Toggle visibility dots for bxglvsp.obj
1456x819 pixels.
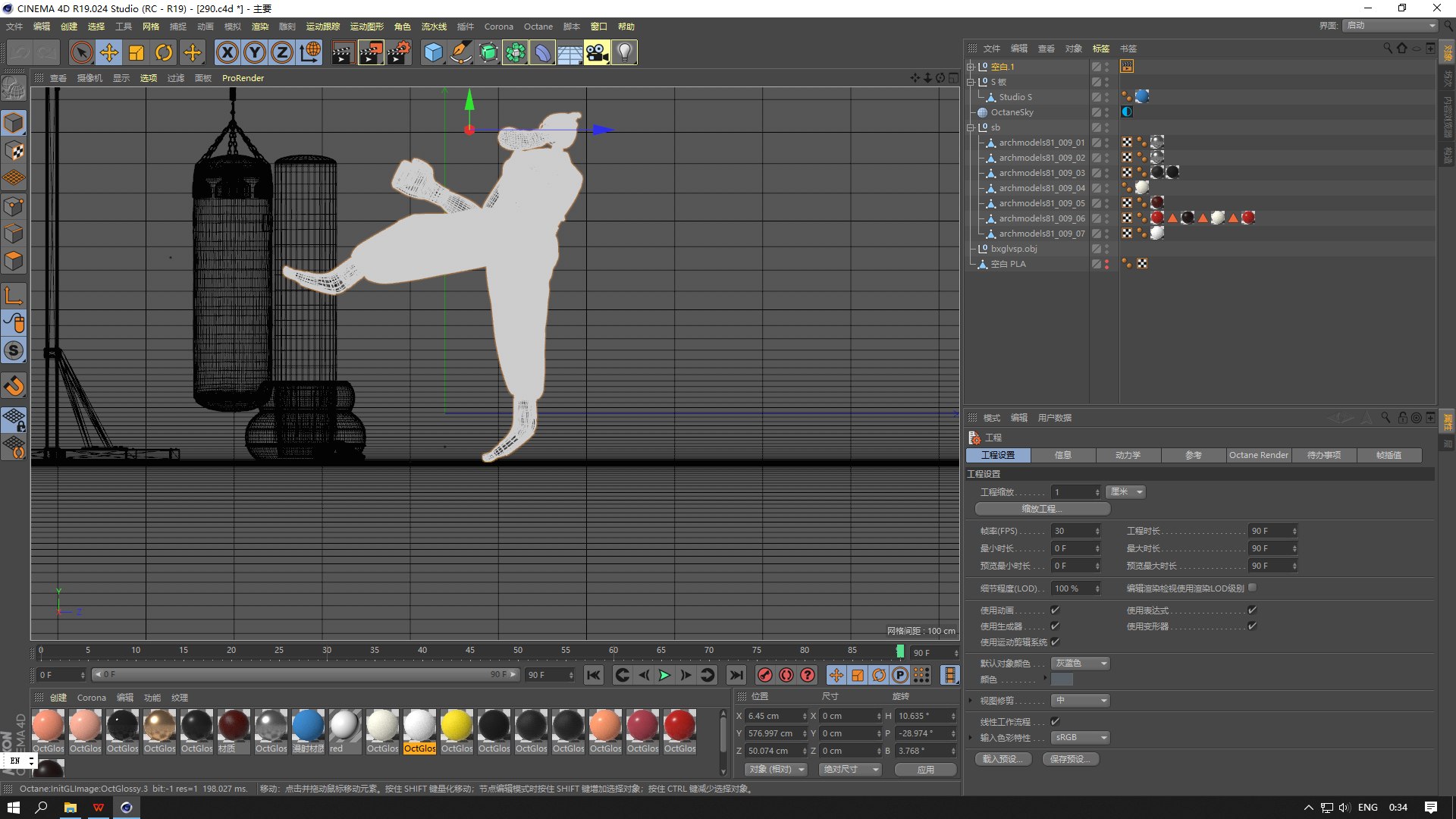(1106, 249)
